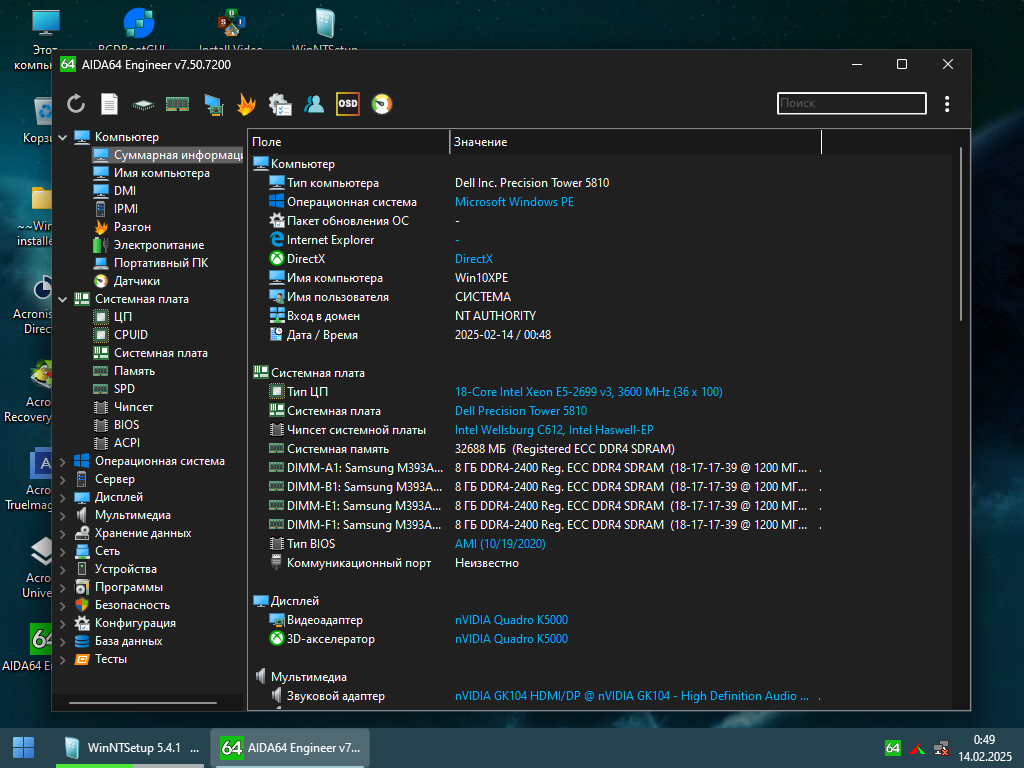Expand the Устройства tree node
The height and width of the screenshot is (768, 1024).
63,569
